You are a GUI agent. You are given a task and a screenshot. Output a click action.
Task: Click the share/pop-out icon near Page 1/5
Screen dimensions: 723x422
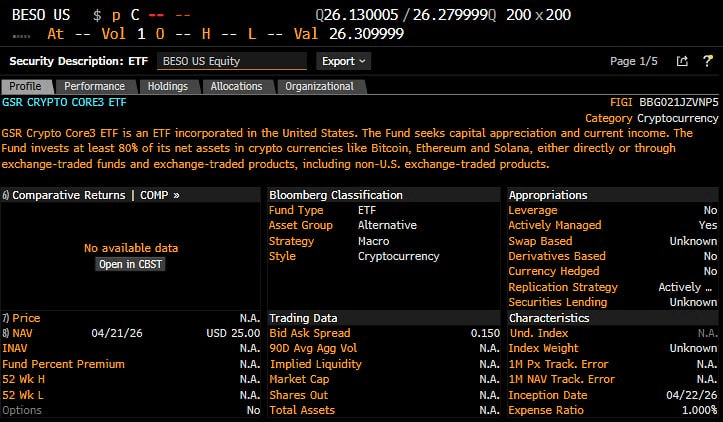tap(682, 61)
